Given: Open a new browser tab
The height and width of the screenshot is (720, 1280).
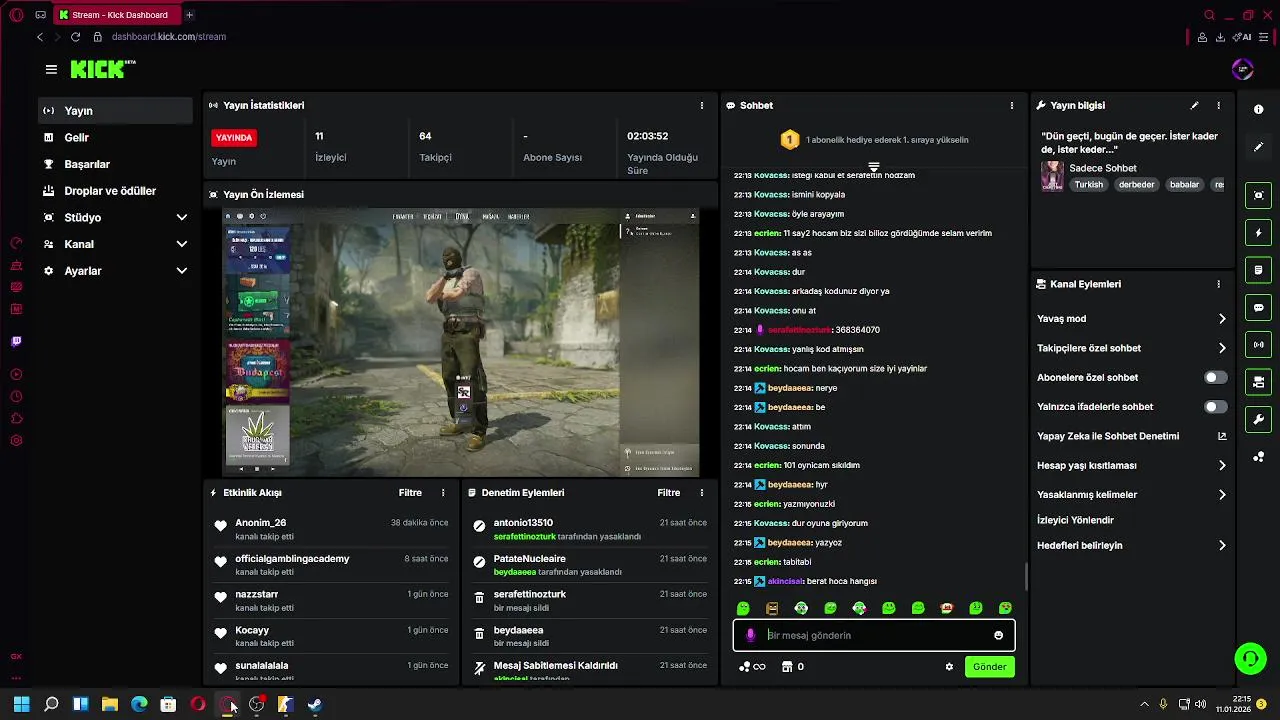Looking at the screenshot, I should coord(189,15).
